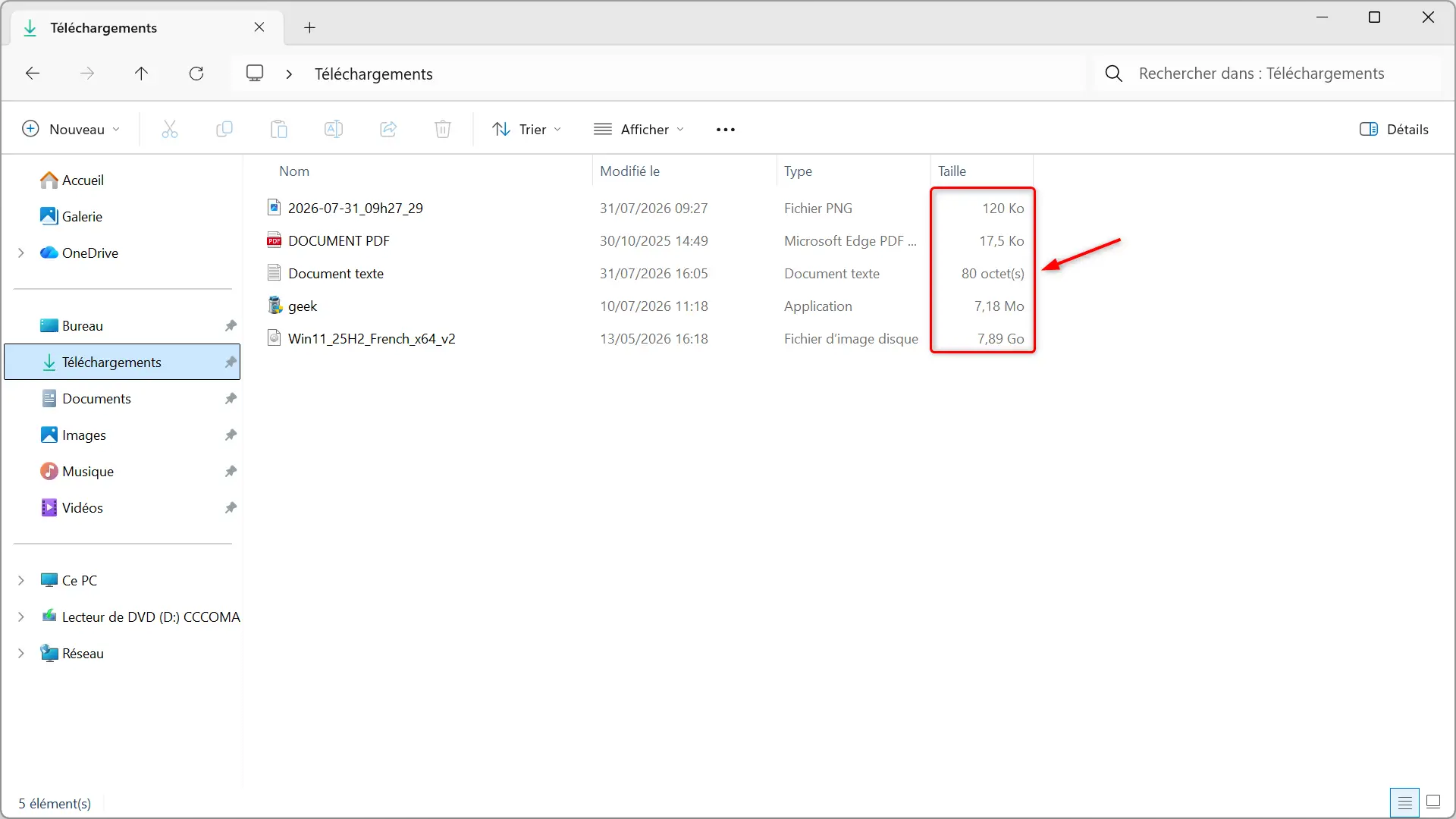Open a new tab with plus icon
The image size is (1456, 819).
309,28
